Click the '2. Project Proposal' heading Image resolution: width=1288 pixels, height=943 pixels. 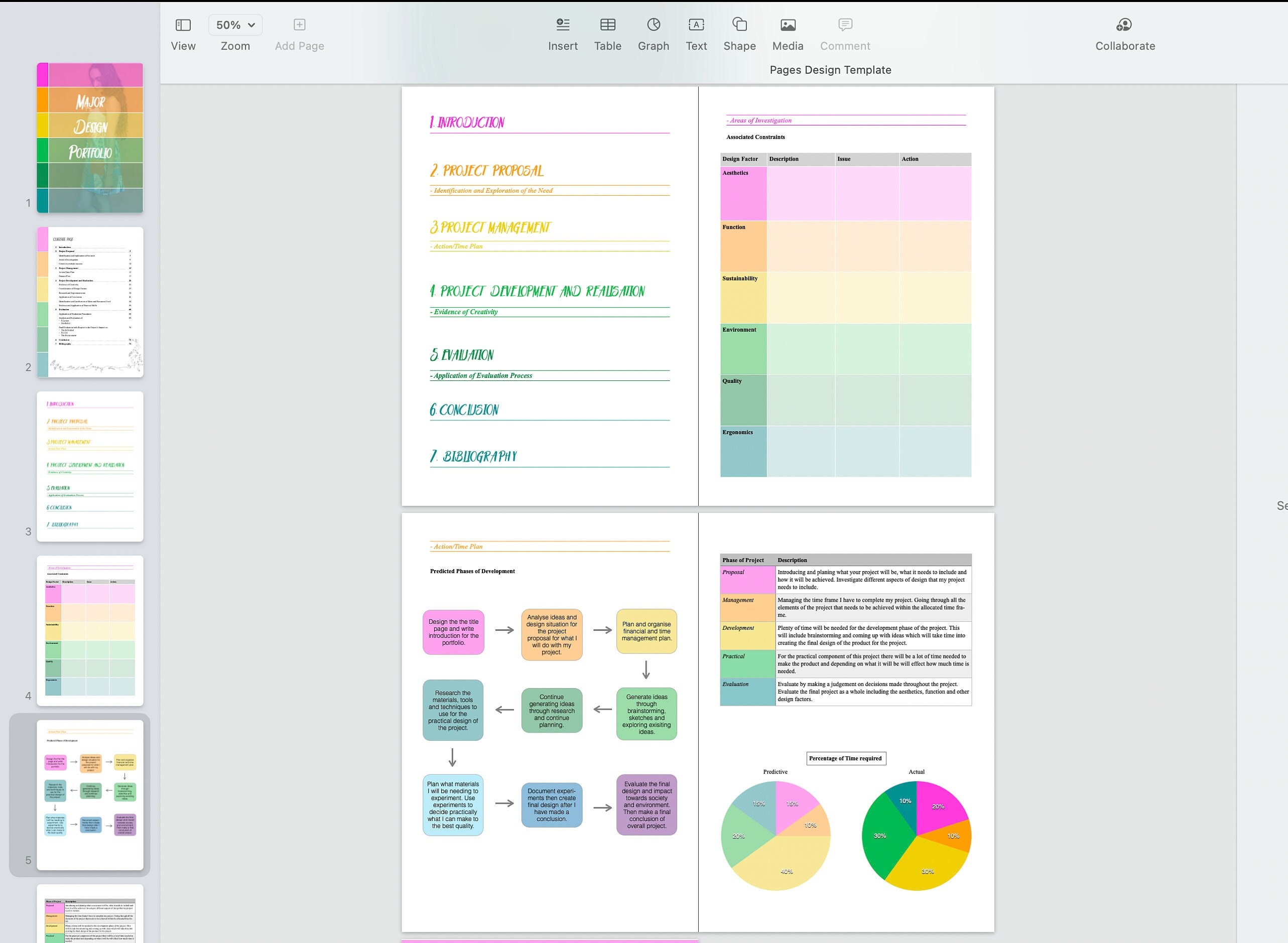486,171
